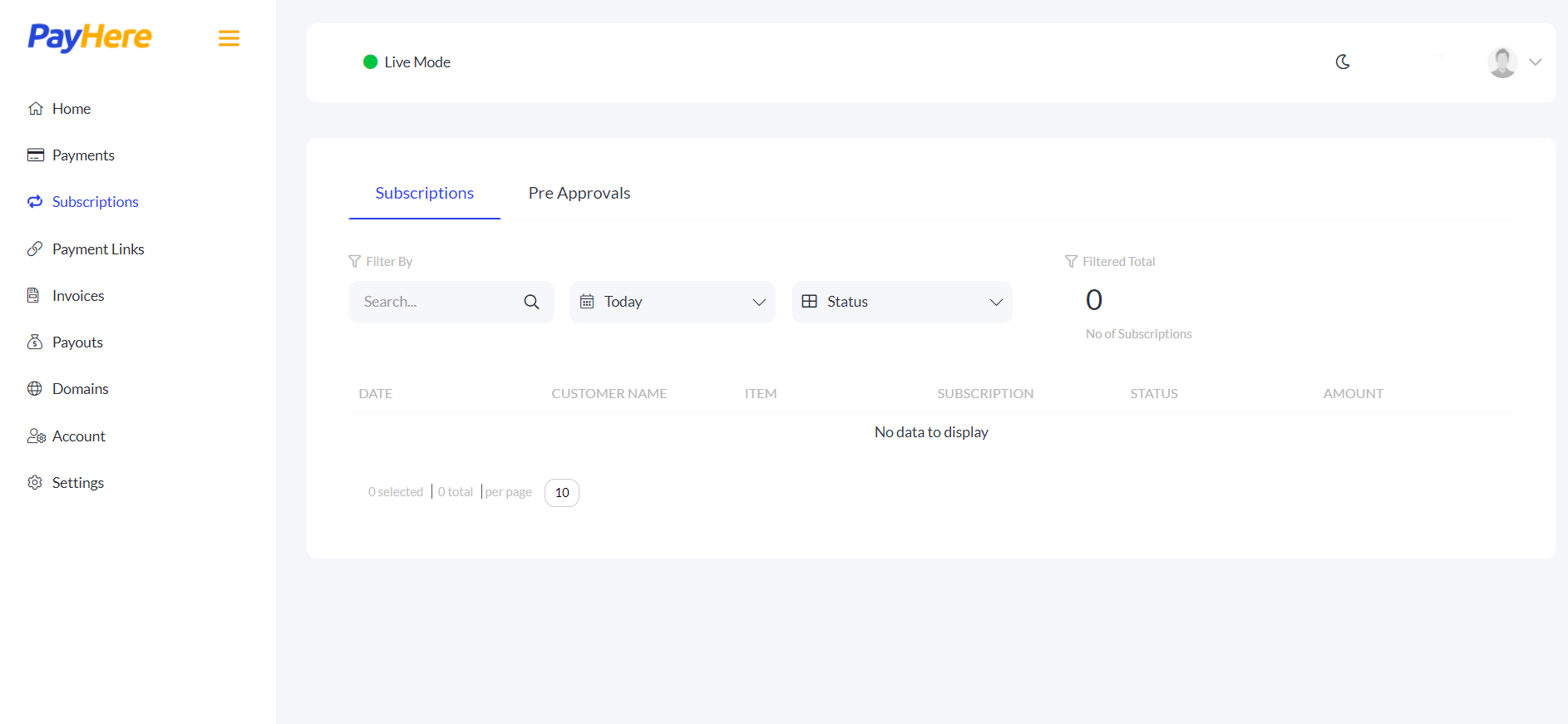Open Subscriptions from the sidebar
The image size is (1568, 724).
[x=96, y=202]
